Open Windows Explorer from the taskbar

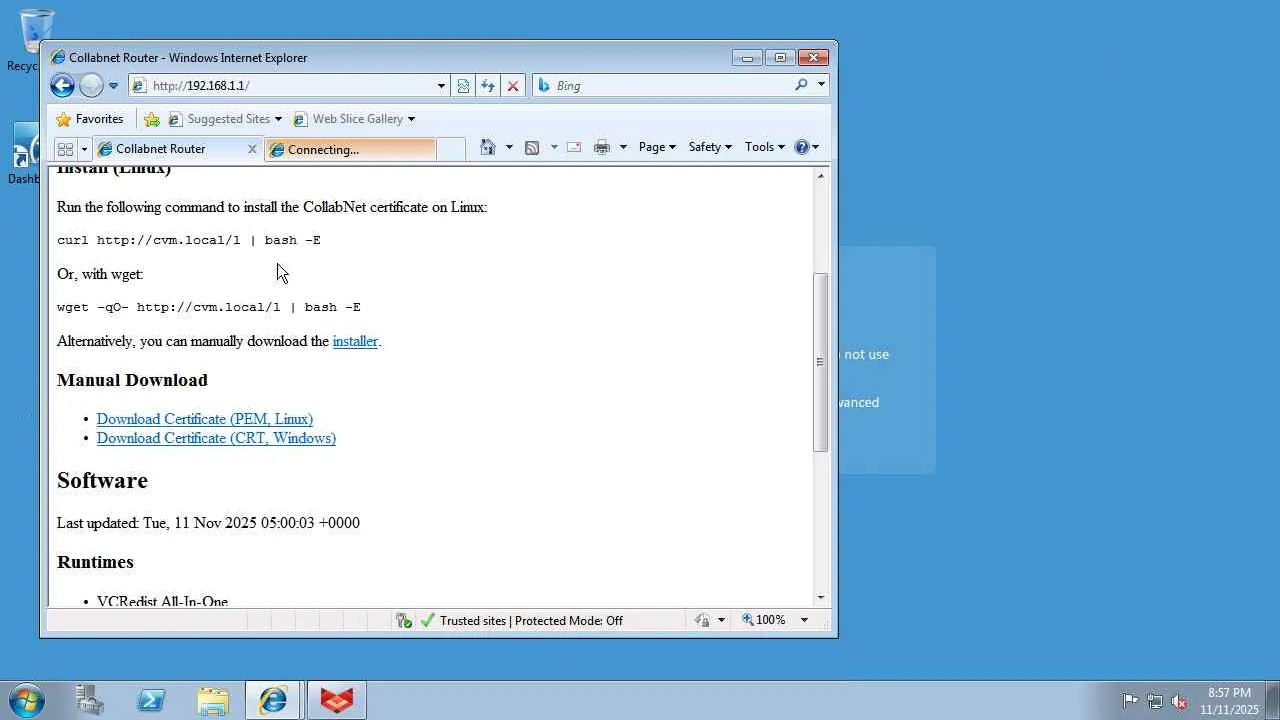pyautogui.click(x=213, y=700)
